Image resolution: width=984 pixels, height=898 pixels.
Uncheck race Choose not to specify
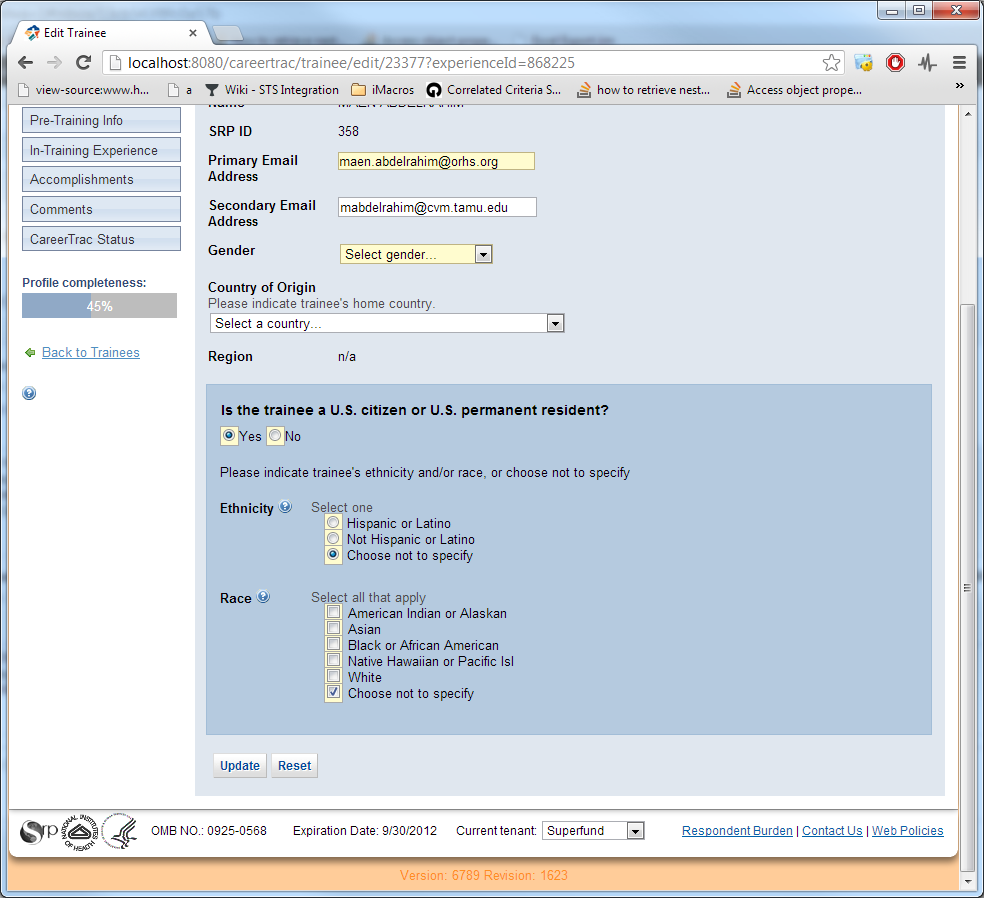point(334,692)
